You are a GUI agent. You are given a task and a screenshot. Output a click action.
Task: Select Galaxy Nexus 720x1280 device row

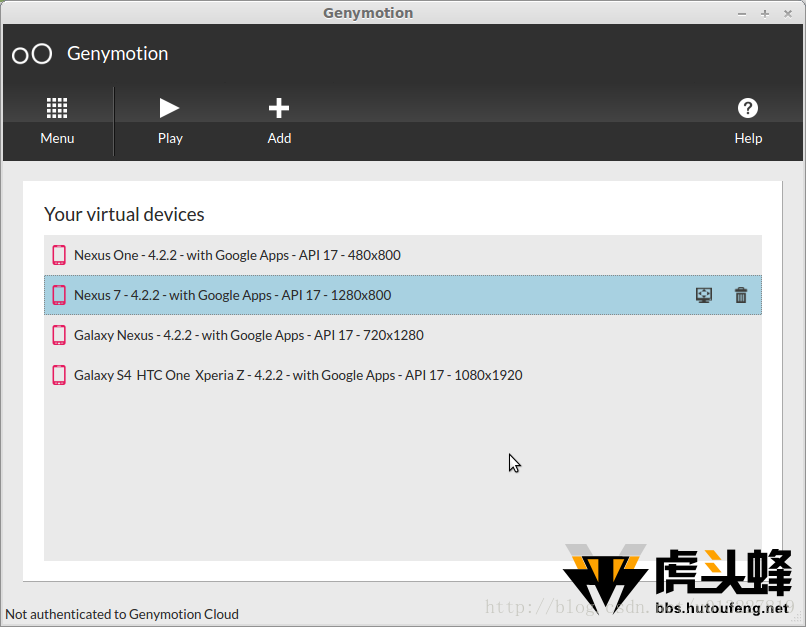402,335
